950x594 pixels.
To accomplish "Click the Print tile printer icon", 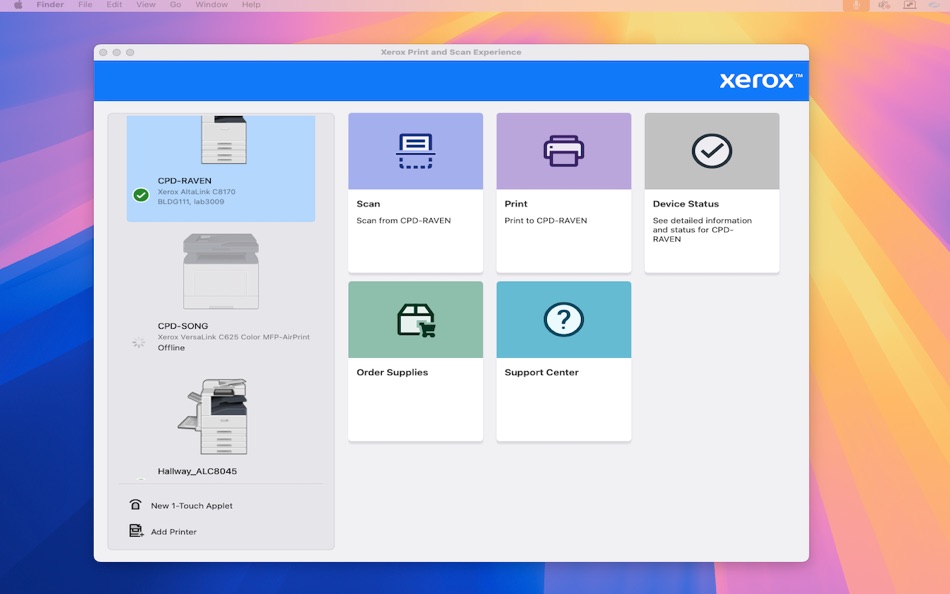I will pyautogui.click(x=563, y=151).
